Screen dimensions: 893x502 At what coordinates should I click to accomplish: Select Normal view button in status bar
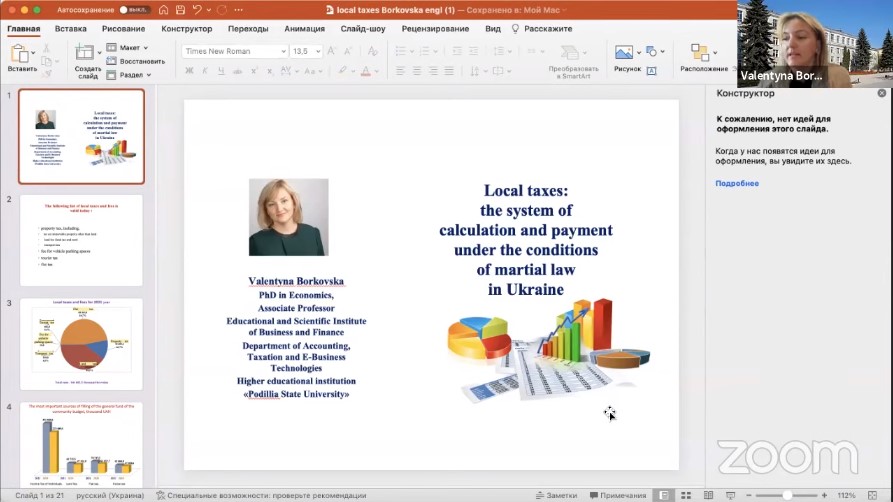coord(664,495)
